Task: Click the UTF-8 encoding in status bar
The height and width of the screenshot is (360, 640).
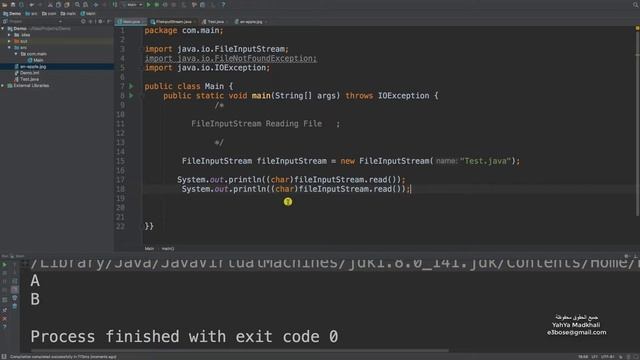Action: point(607,357)
